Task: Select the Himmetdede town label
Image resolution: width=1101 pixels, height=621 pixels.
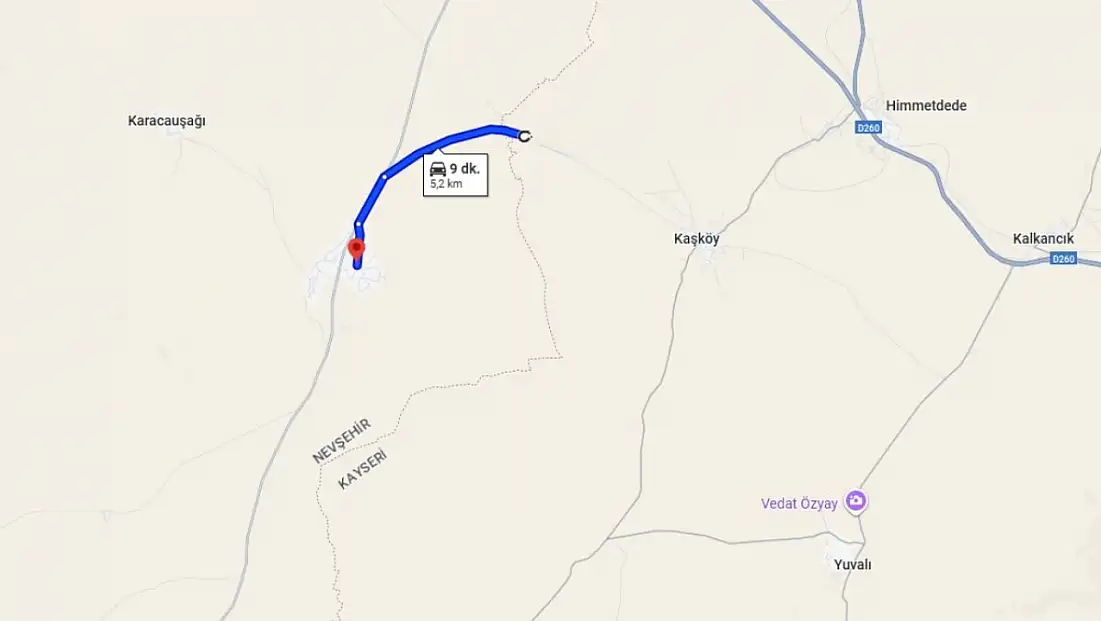Action: [x=925, y=105]
